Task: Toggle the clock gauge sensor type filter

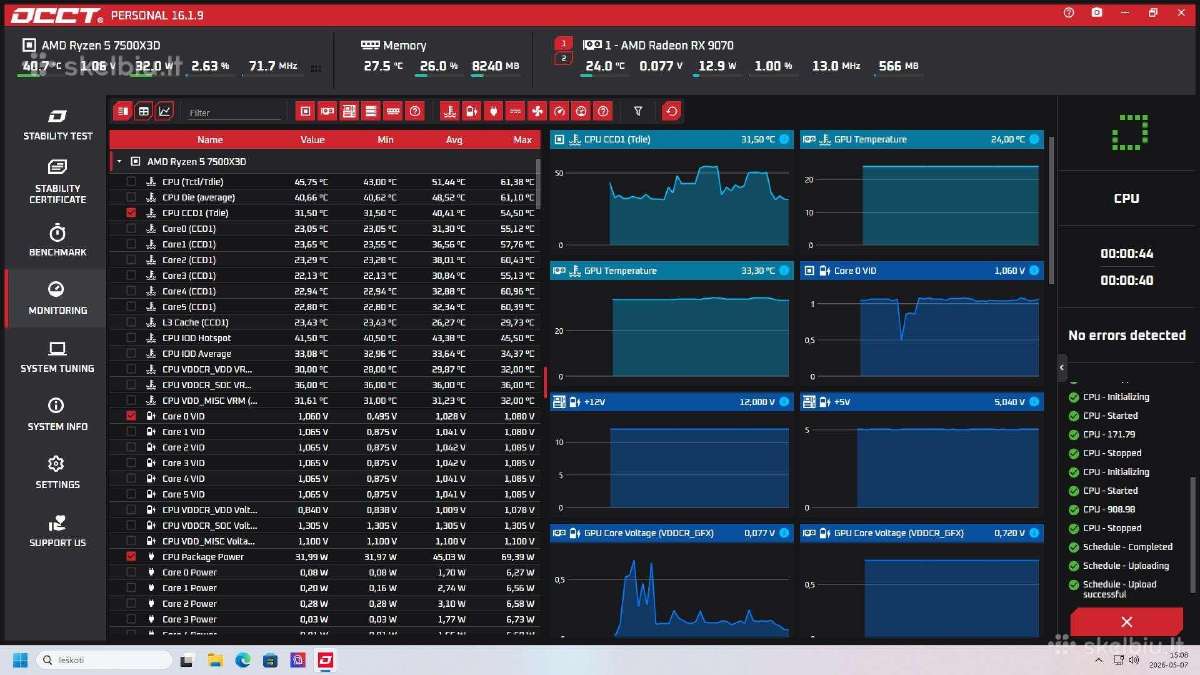Action: pos(559,111)
